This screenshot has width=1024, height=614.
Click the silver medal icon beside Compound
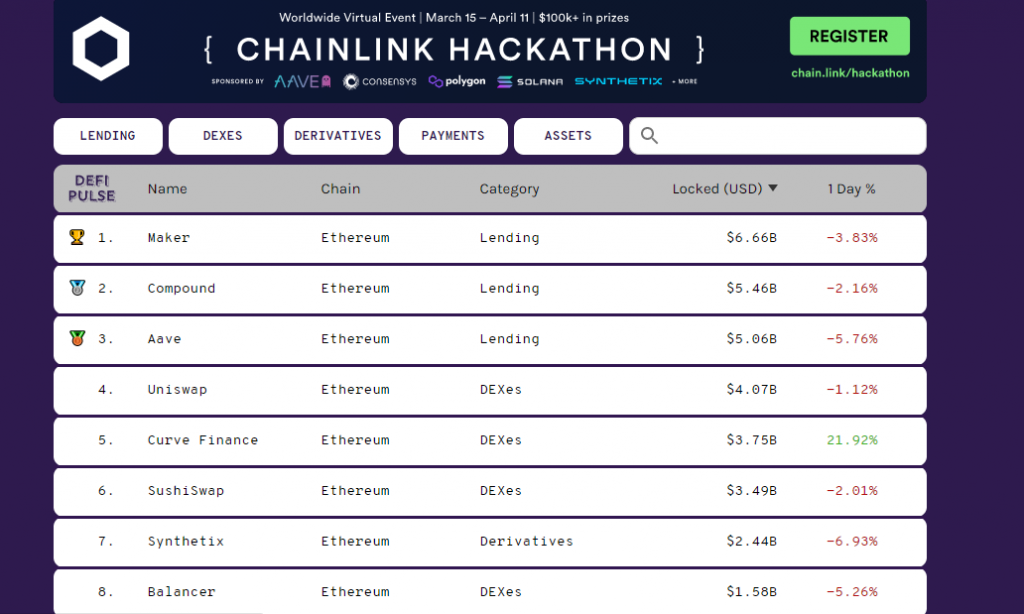[76, 288]
